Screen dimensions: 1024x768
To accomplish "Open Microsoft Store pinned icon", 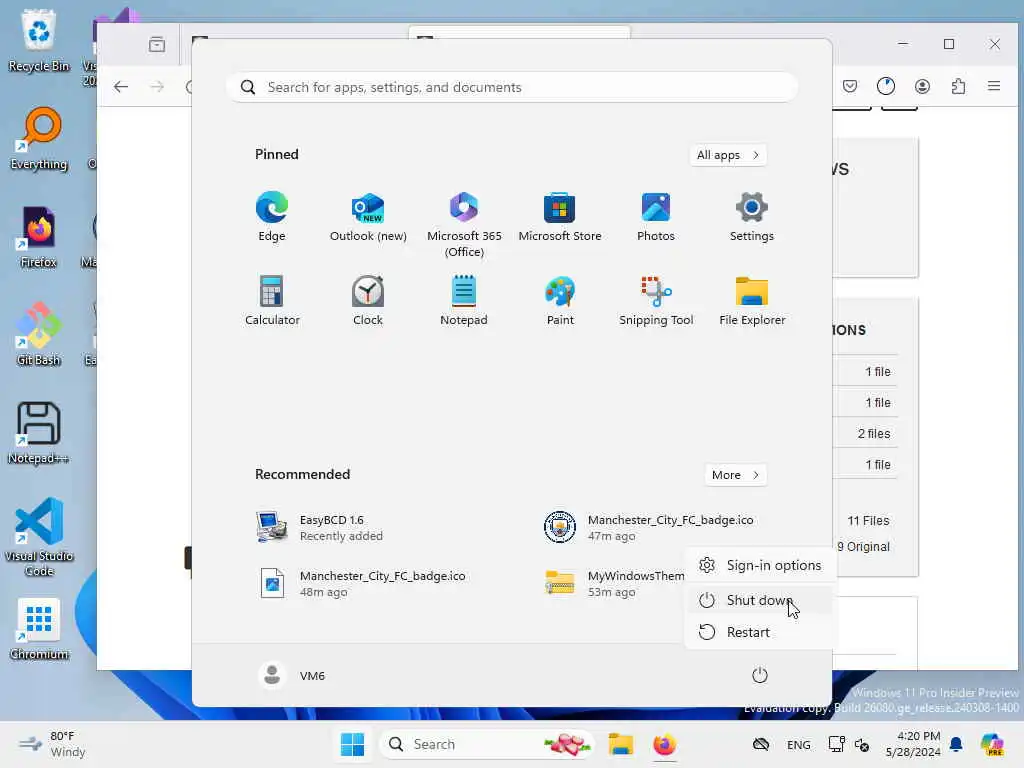I will coord(560,217).
